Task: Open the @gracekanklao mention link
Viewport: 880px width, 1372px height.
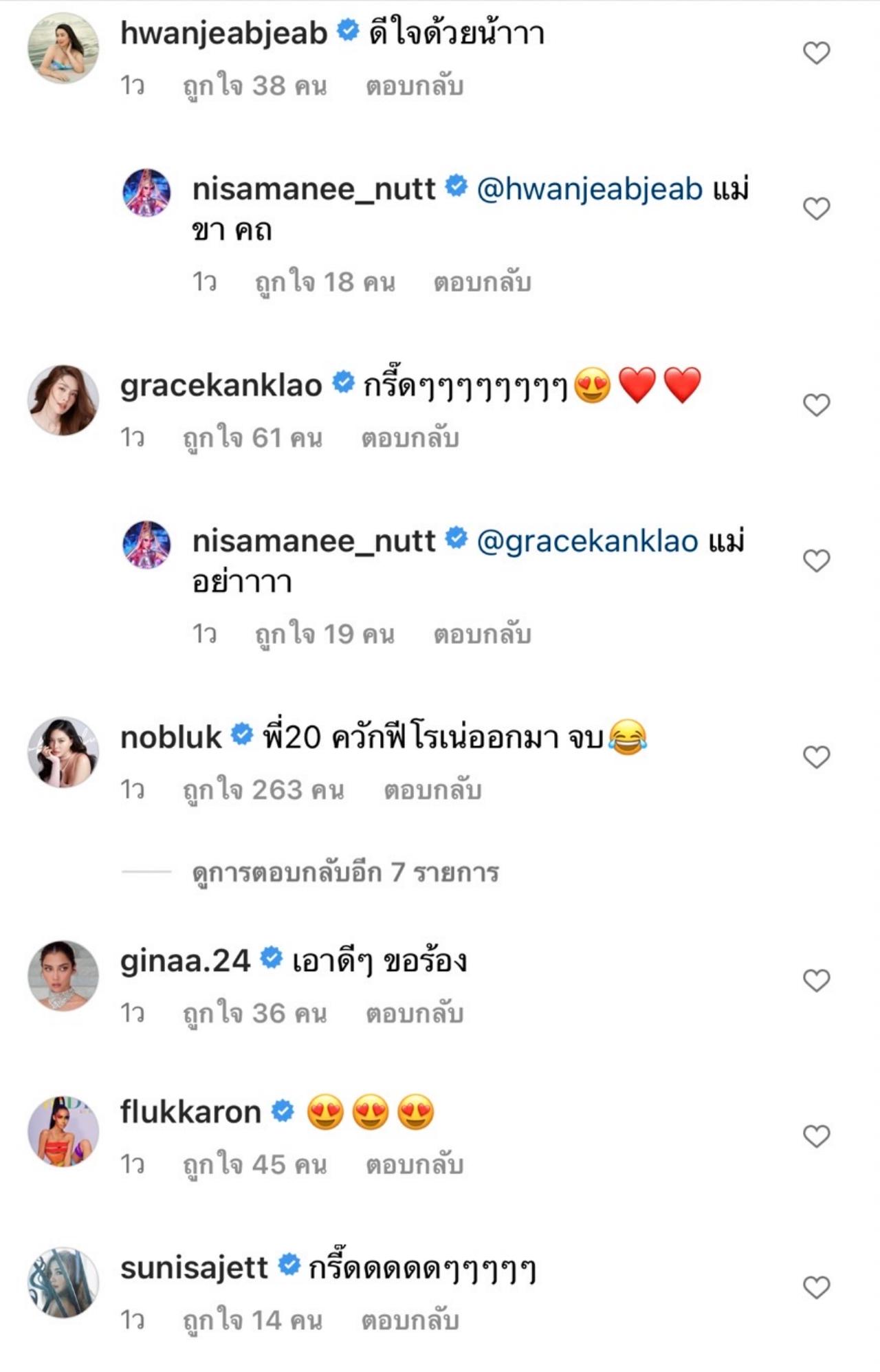Action: [x=587, y=542]
